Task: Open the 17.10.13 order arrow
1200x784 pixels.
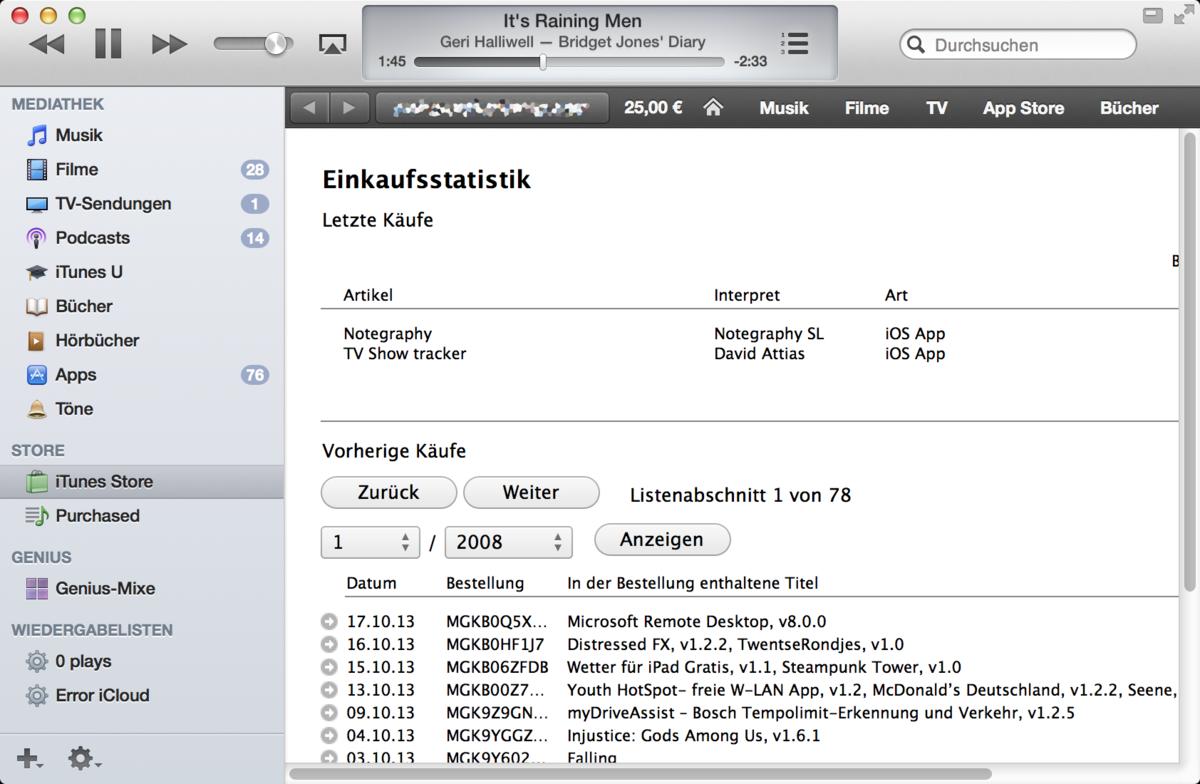Action: [x=329, y=622]
